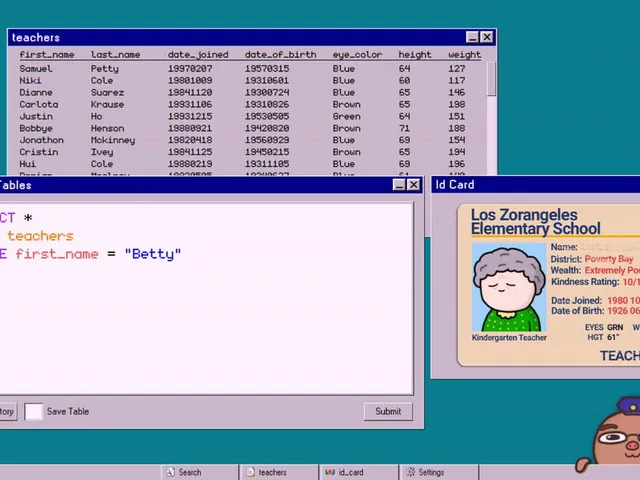
Task: Click inside the SQL query editor
Action: tap(206, 298)
